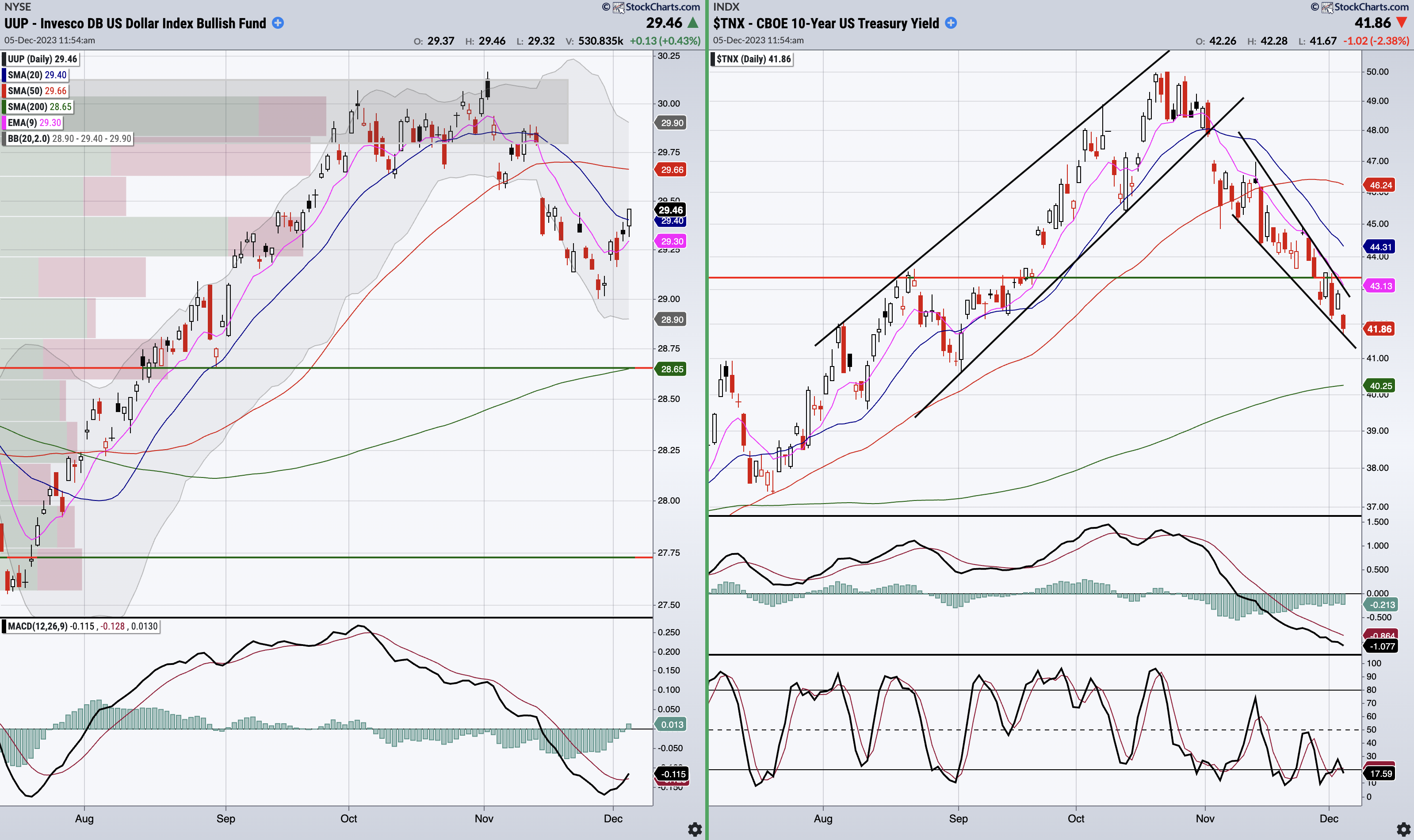Select the SMA(50) 29.66 legend entry
The image size is (1414, 840).
(x=35, y=91)
